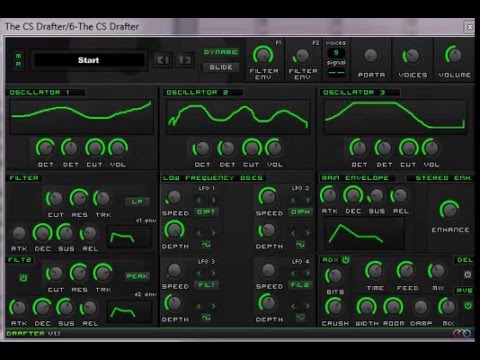Click the Main Envelope shape graph

[364, 234]
